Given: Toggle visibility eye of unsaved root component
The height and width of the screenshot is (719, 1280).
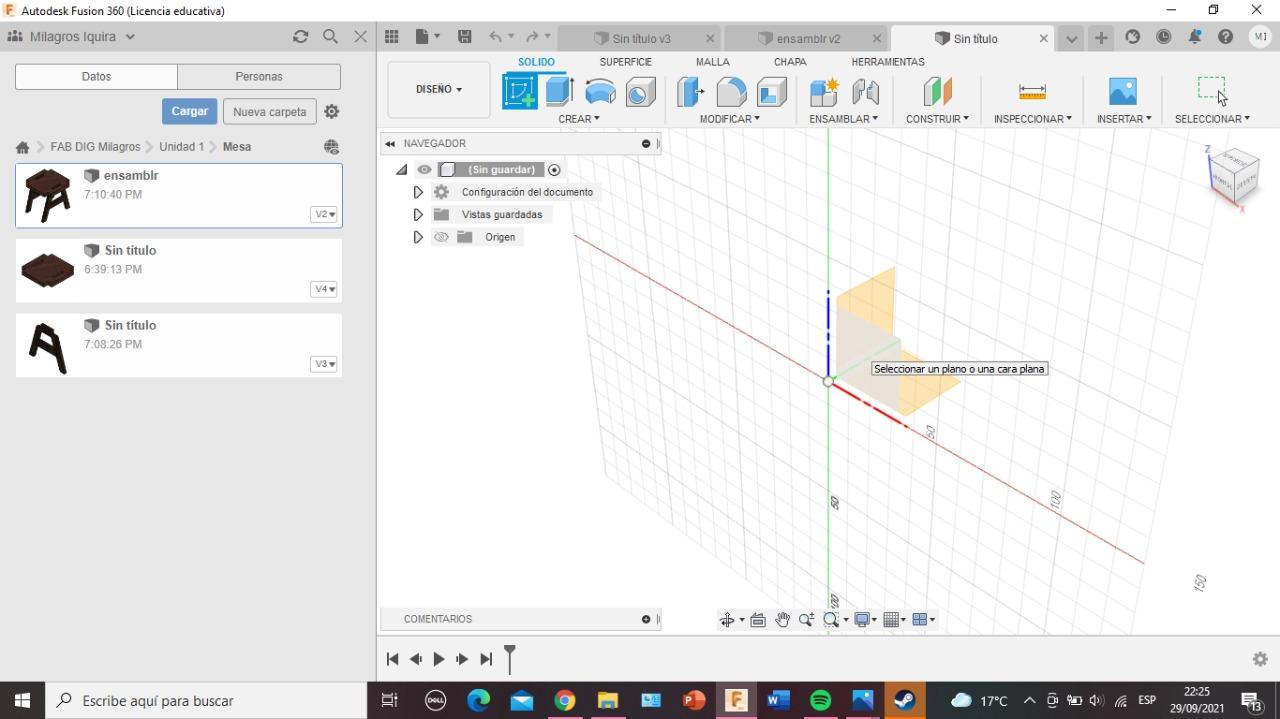Looking at the screenshot, I should click(x=424, y=170).
